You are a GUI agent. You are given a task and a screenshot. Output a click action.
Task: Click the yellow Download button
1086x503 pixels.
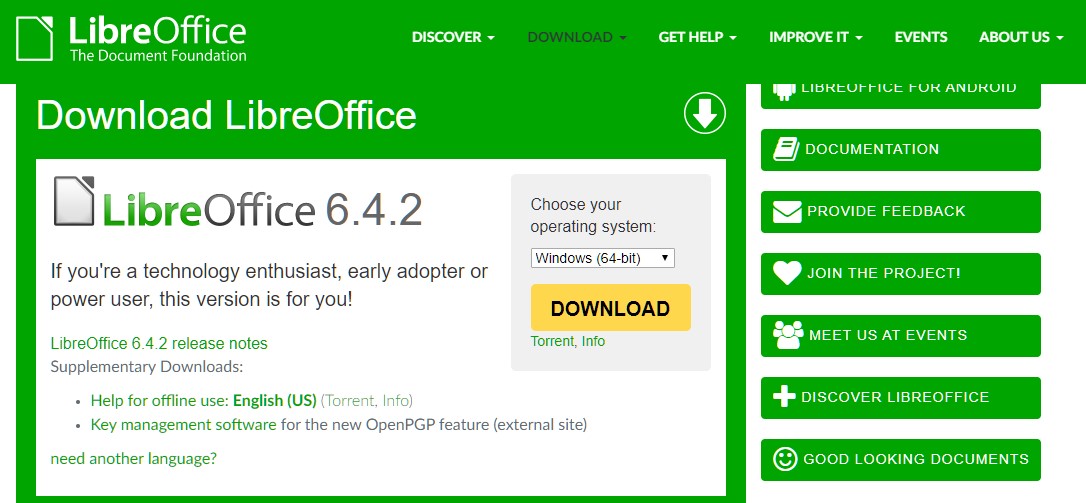(x=610, y=308)
